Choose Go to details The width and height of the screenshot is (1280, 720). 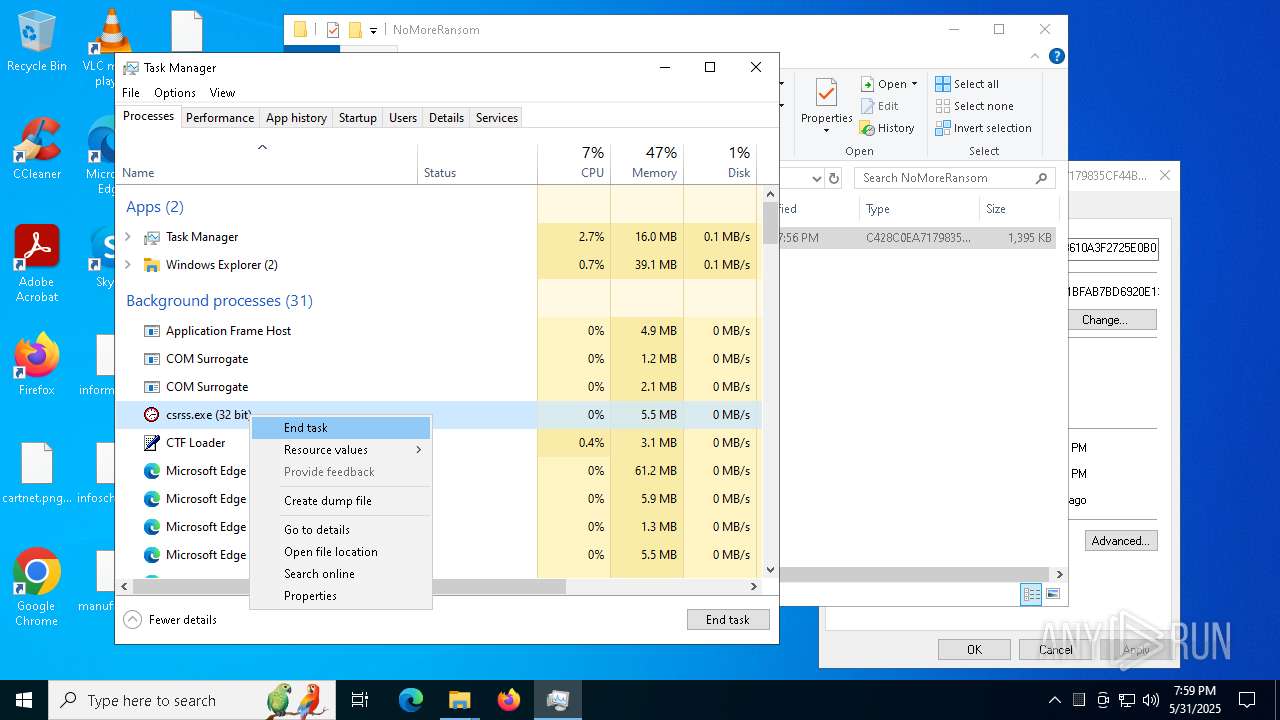tap(341, 530)
